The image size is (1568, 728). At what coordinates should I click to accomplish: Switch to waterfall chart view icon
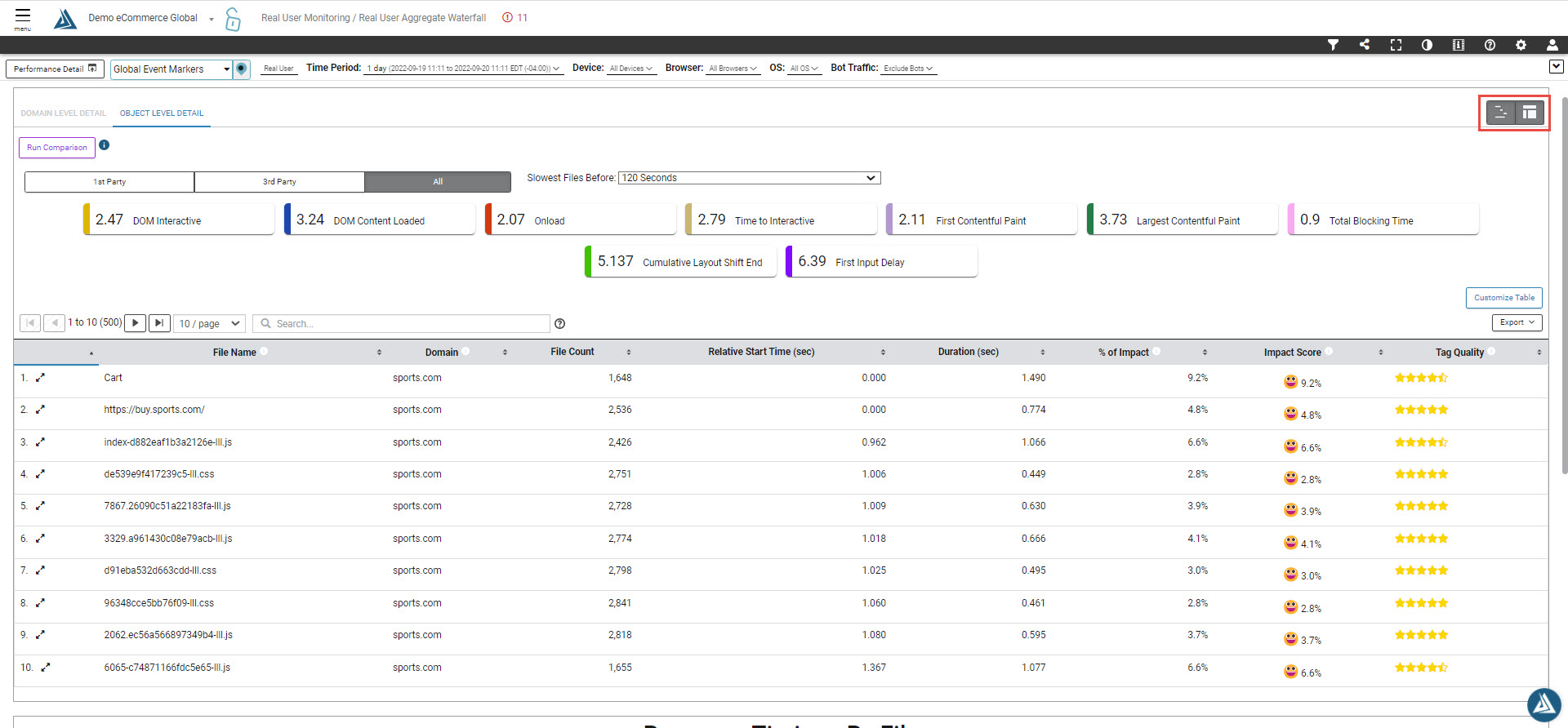(1500, 113)
